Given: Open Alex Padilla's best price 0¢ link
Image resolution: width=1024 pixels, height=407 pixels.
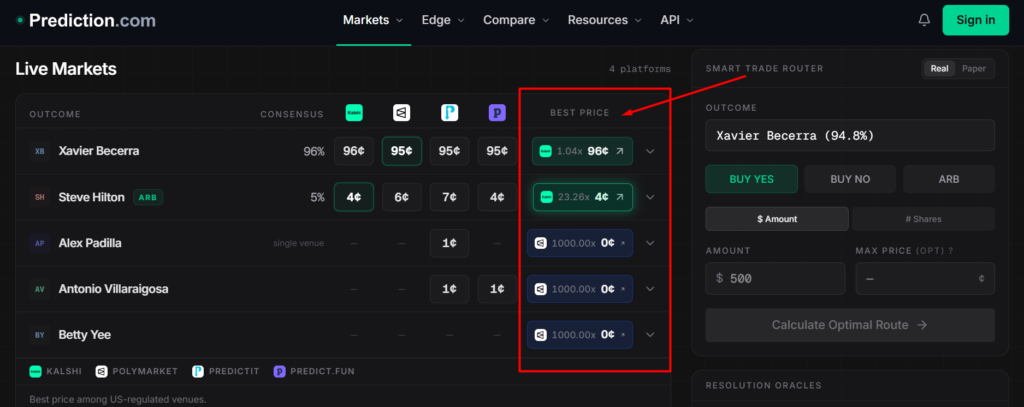Looking at the screenshot, I should coord(580,243).
